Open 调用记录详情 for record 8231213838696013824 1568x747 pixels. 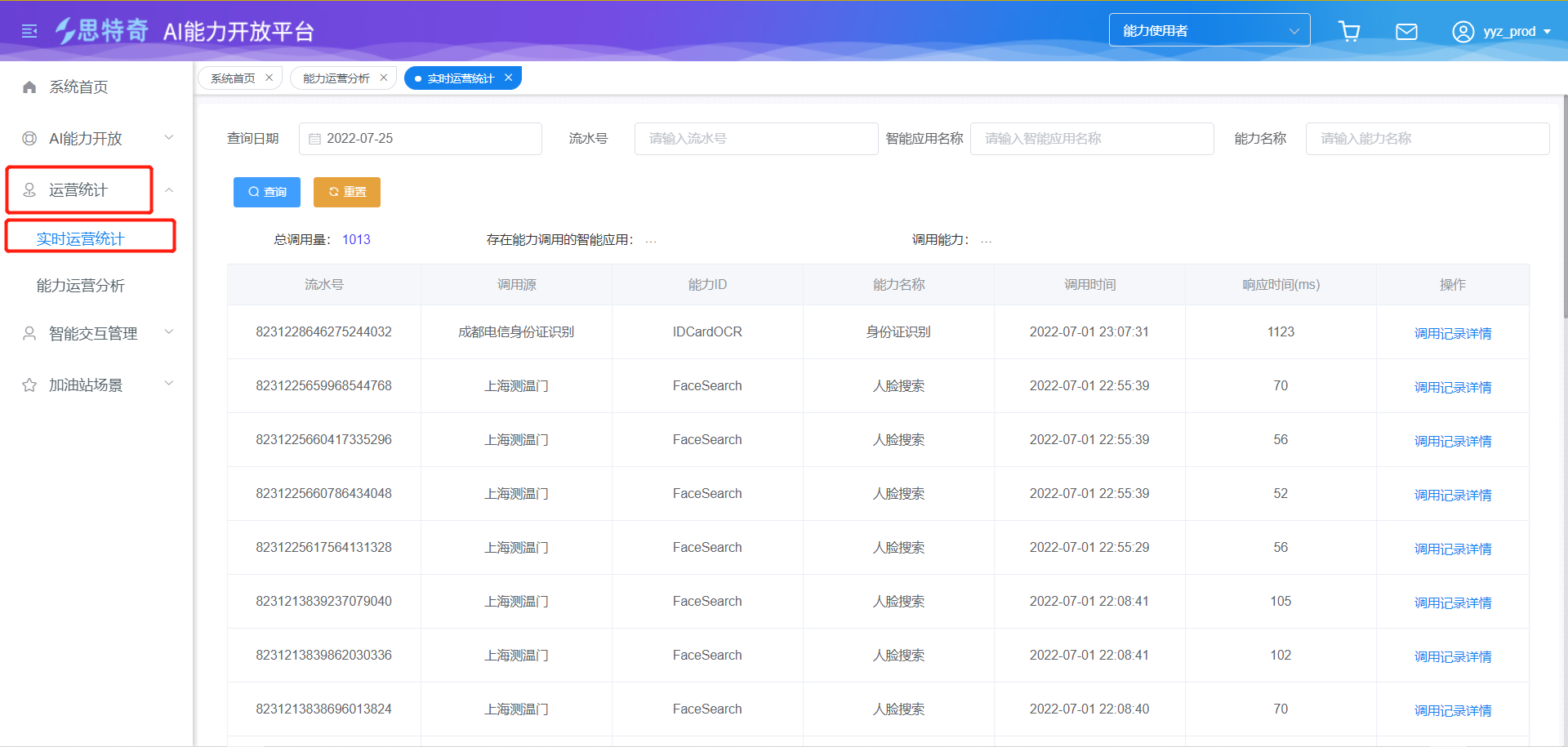1453,710
